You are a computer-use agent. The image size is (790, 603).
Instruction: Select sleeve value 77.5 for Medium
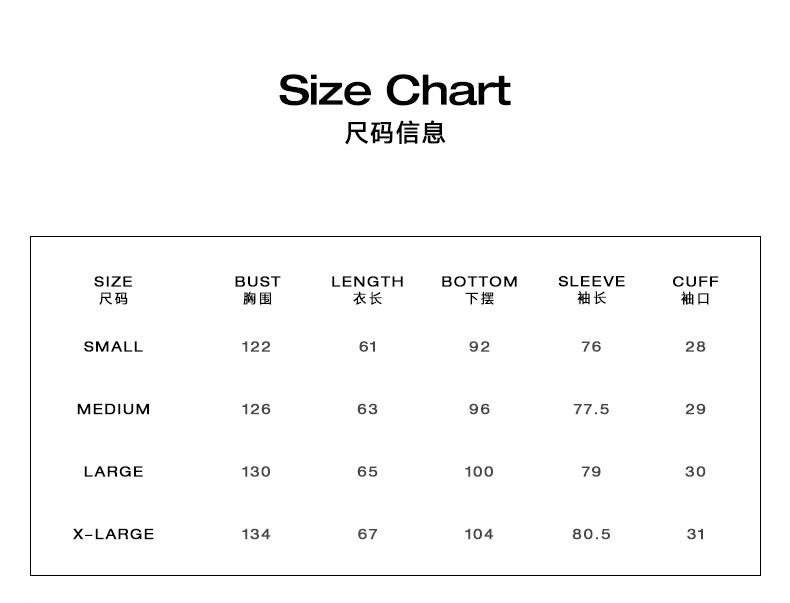point(591,409)
